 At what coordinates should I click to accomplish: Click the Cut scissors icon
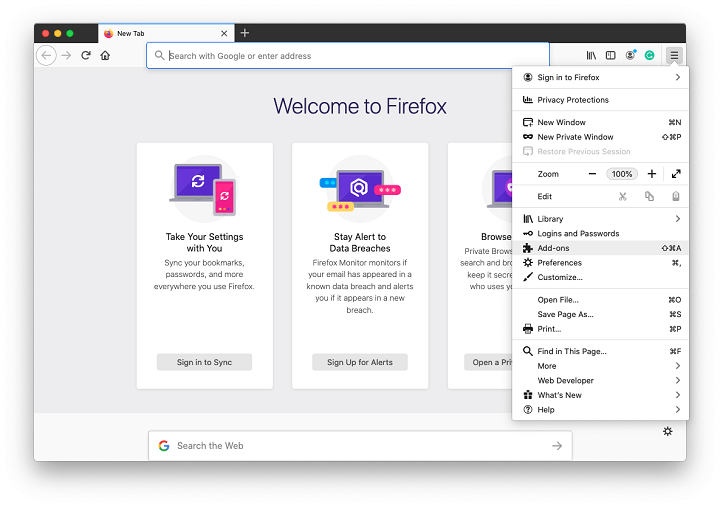coord(623,197)
